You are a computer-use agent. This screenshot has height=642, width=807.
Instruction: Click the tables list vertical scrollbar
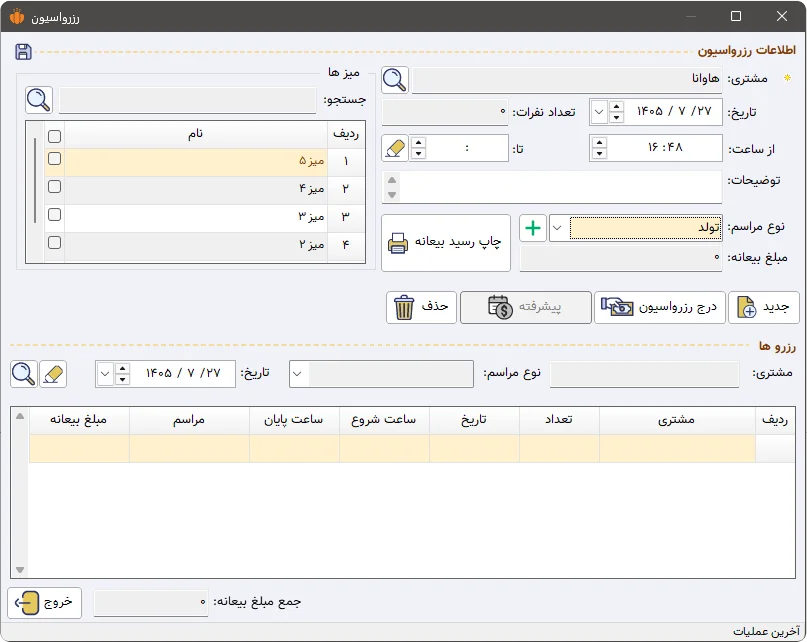coord(35,180)
